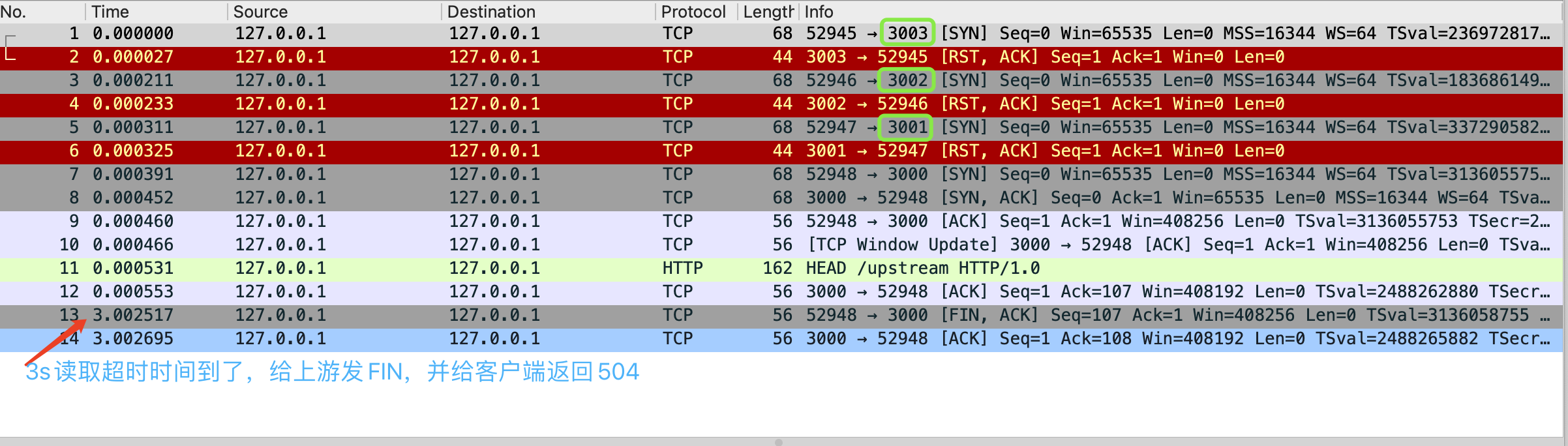Click the green-boxed port 3001 in packet 5
Viewport: 1568px width, 446px height.
[906, 127]
